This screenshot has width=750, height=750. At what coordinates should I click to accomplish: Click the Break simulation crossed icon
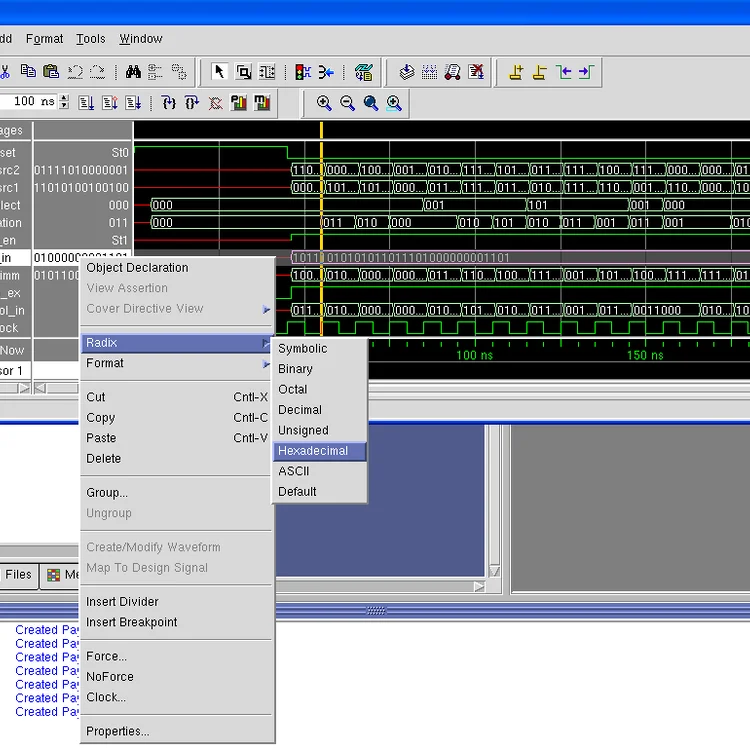(215, 102)
